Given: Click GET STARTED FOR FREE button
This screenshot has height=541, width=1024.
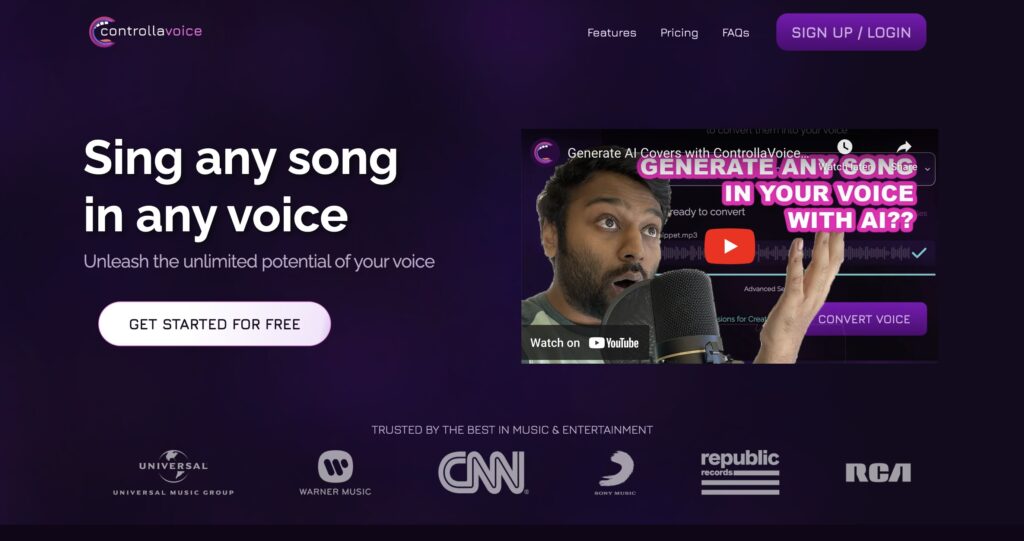Looking at the screenshot, I should [x=214, y=324].
